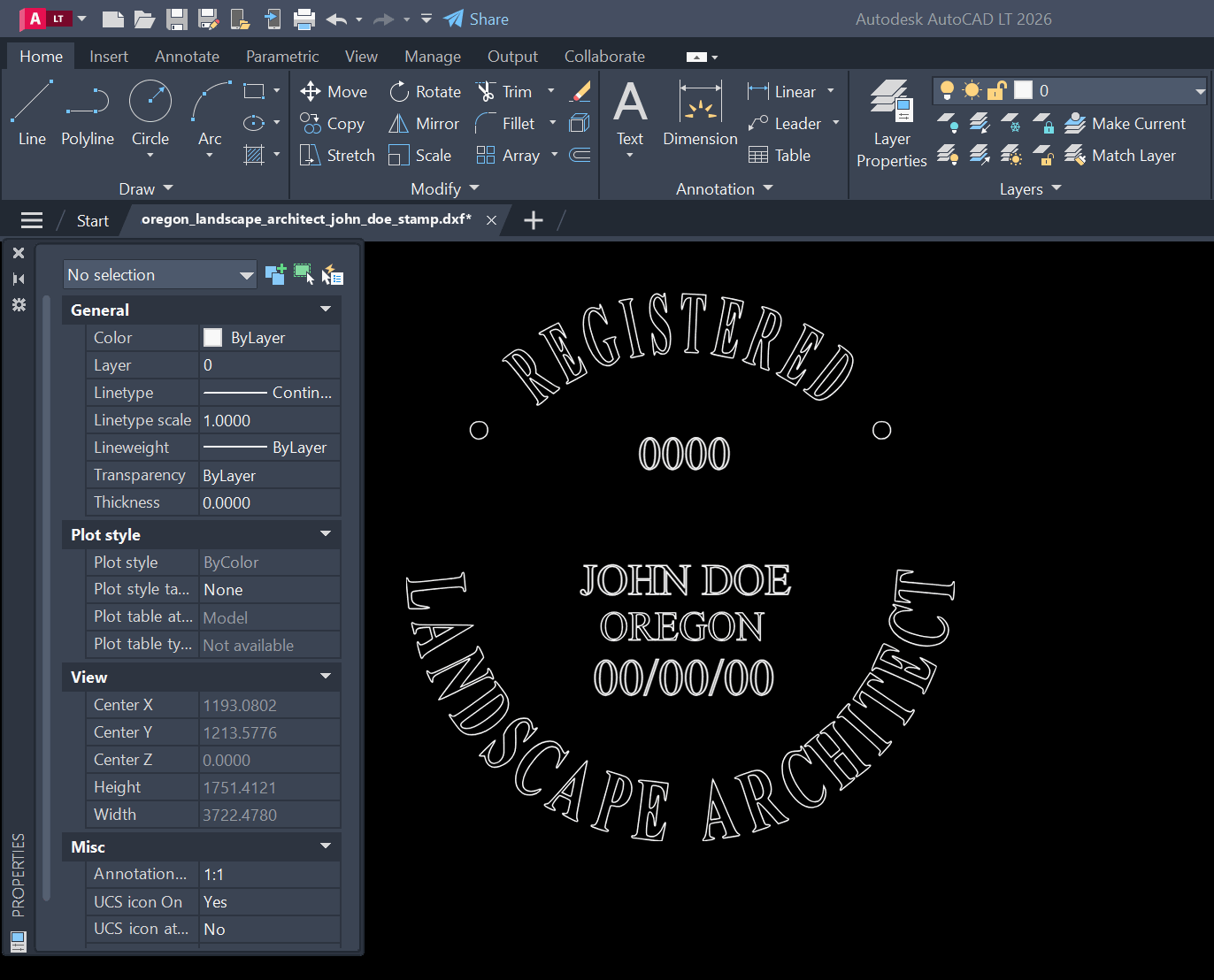Select the Circle tool
The width and height of the screenshot is (1214, 980).
click(x=150, y=113)
